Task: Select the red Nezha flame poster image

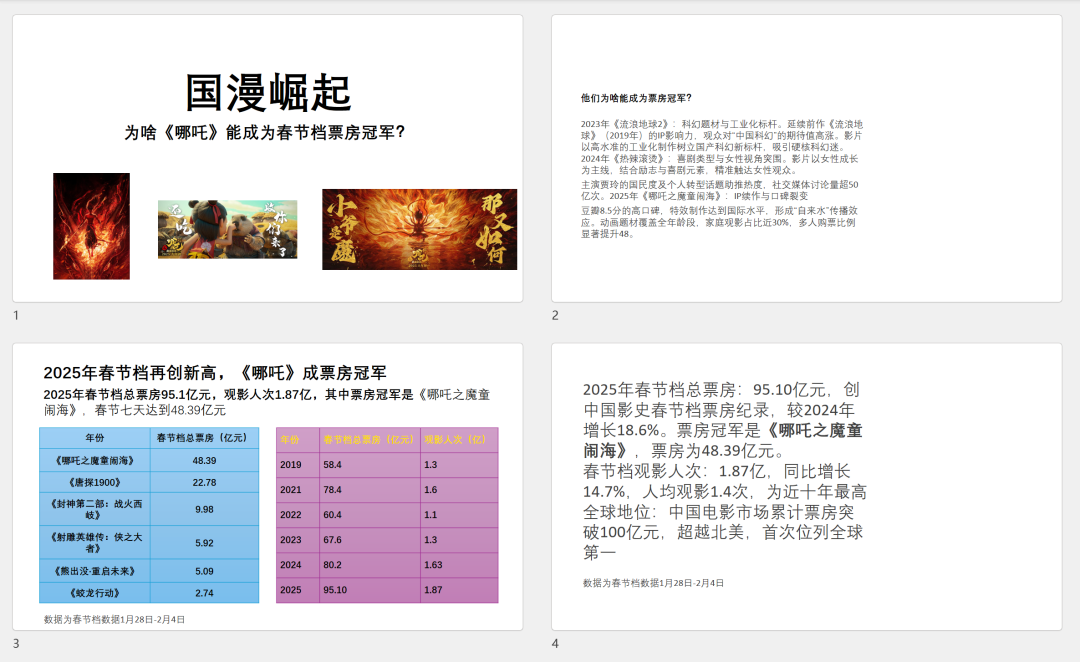Action: coord(92,226)
